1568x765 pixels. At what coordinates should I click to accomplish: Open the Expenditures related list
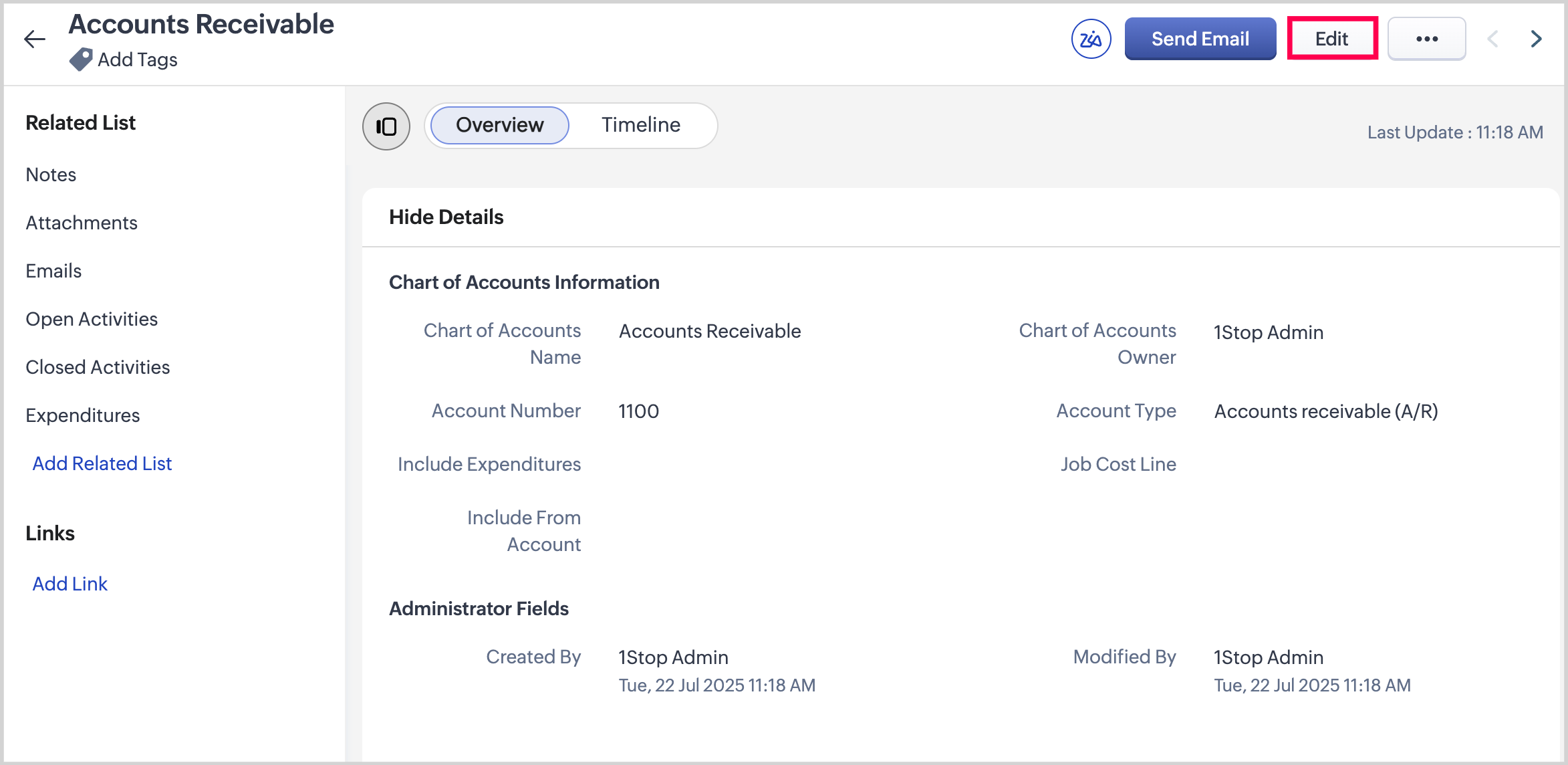pos(83,415)
